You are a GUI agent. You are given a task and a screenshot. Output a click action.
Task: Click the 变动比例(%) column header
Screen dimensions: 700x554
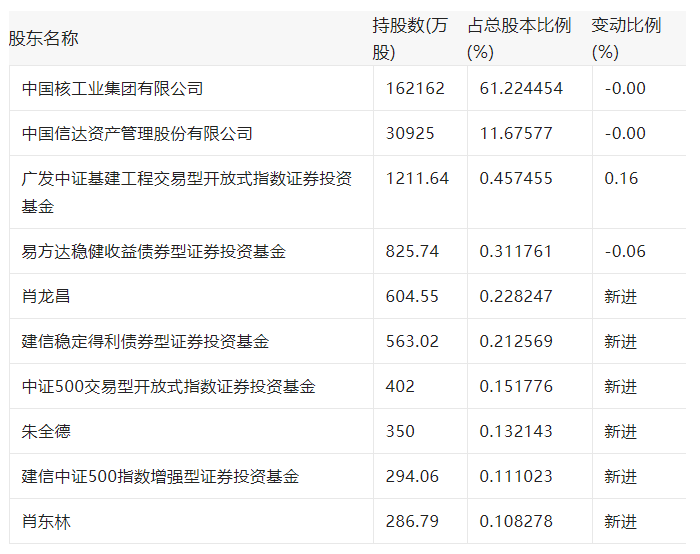(626, 39)
